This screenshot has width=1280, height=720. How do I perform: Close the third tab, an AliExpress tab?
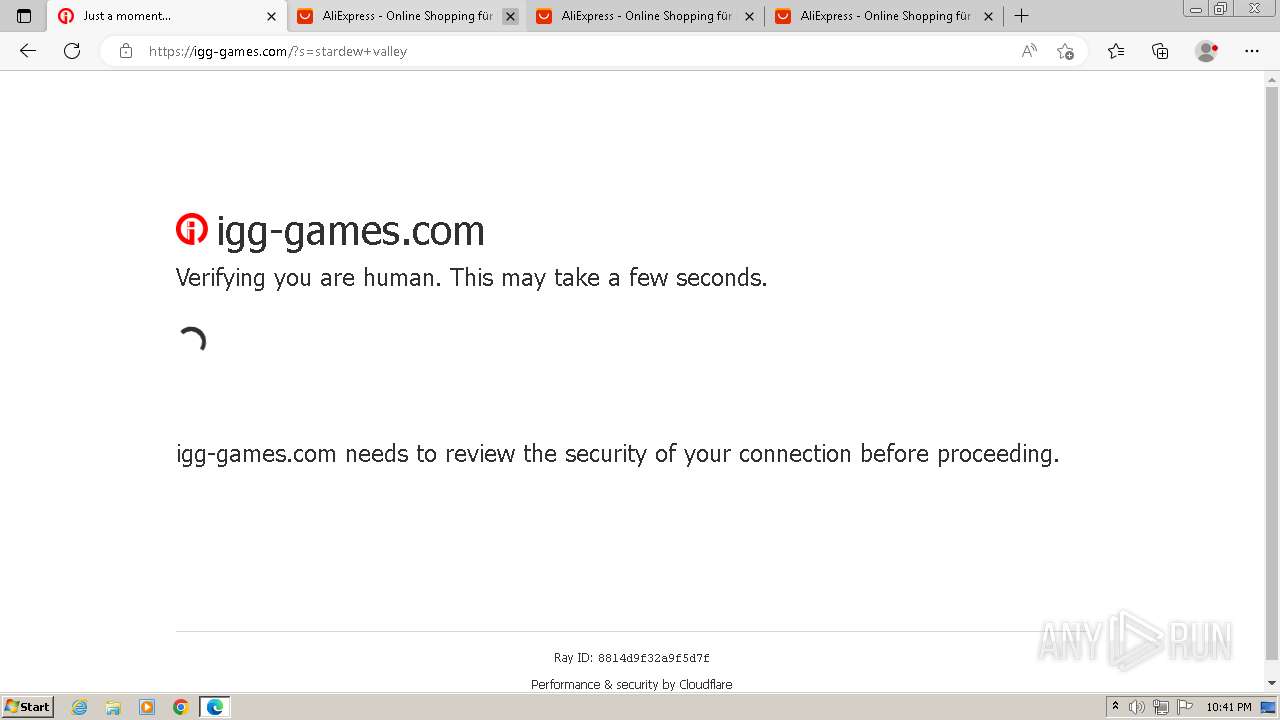pyautogui.click(x=749, y=16)
